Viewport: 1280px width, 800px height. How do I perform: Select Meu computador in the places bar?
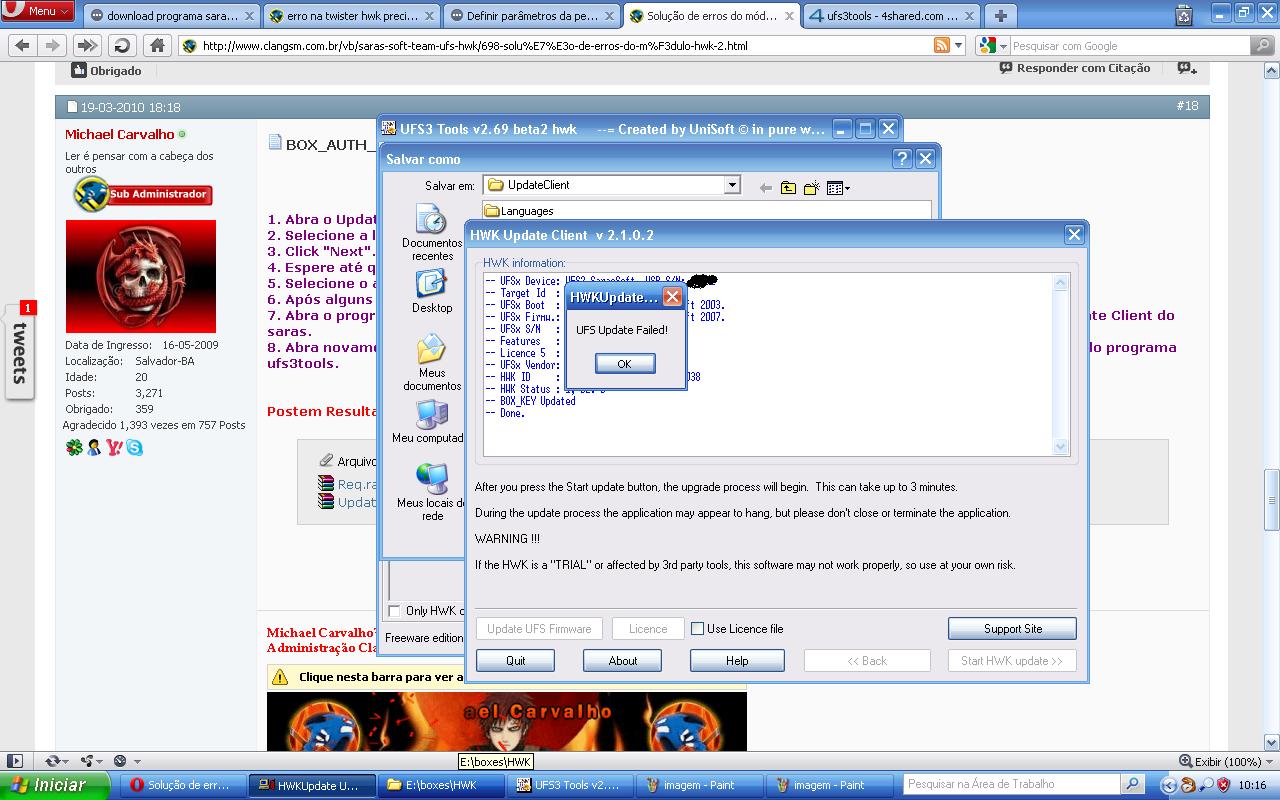(x=430, y=422)
